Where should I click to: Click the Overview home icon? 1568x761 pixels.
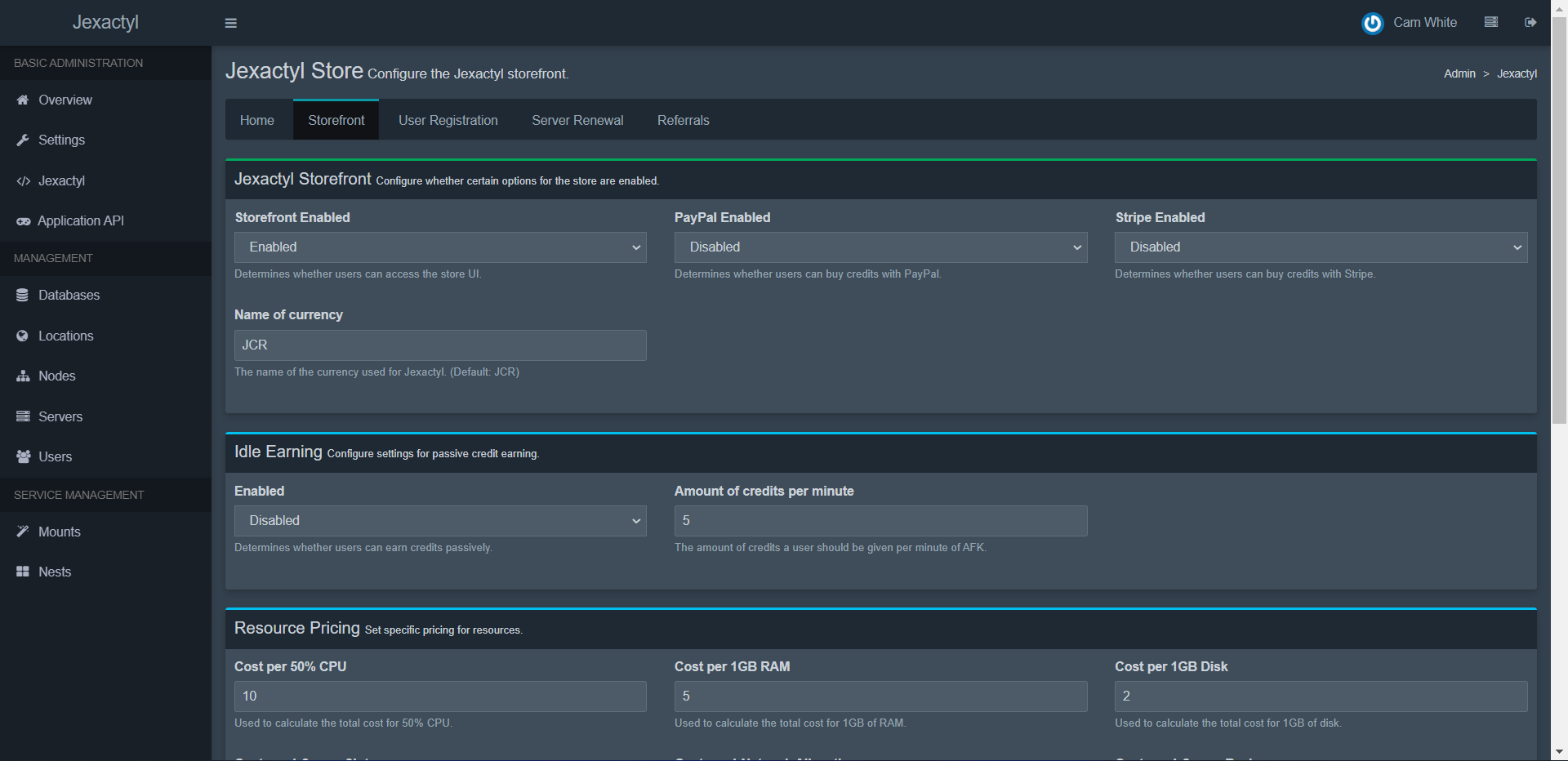tap(23, 100)
